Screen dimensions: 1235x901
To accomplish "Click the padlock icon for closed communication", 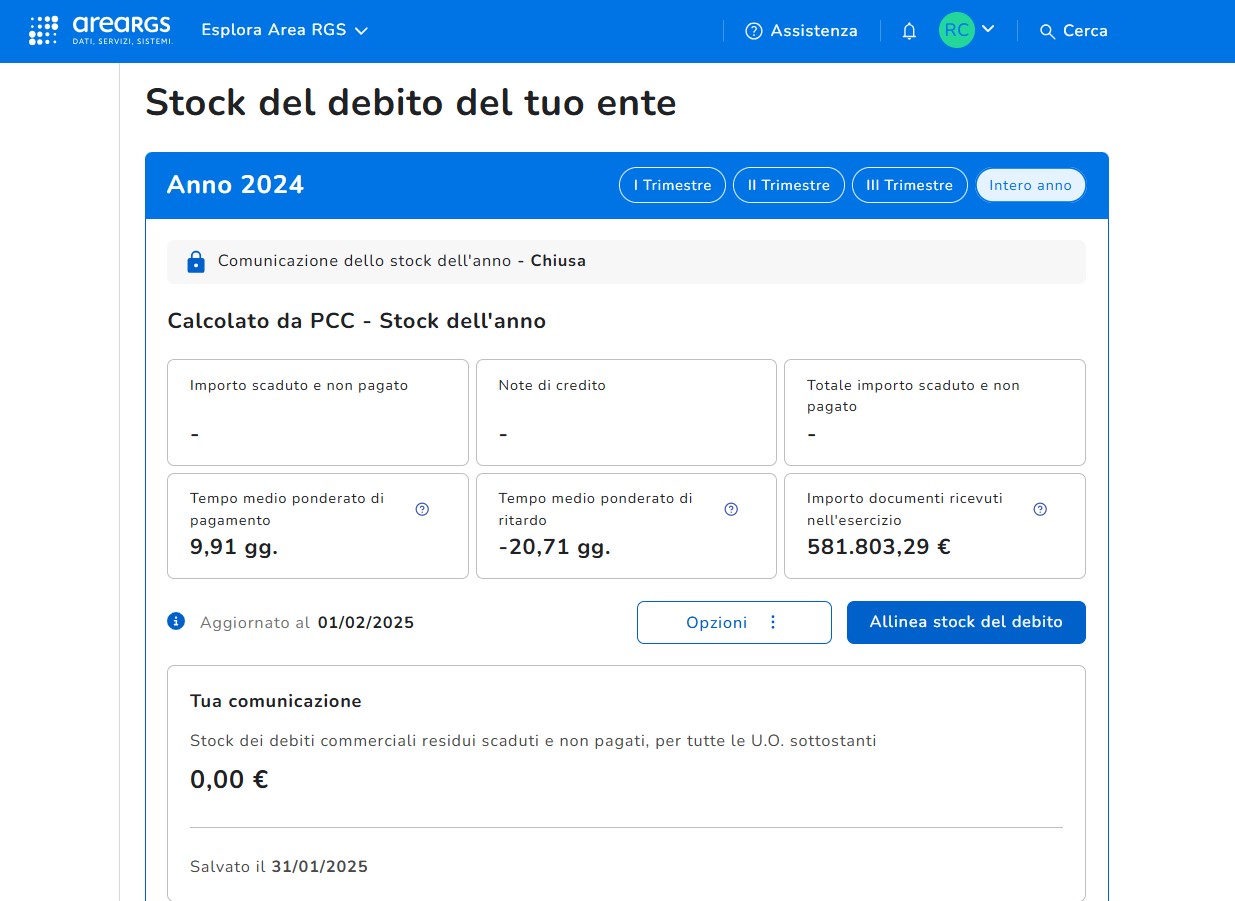I will [196, 262].
